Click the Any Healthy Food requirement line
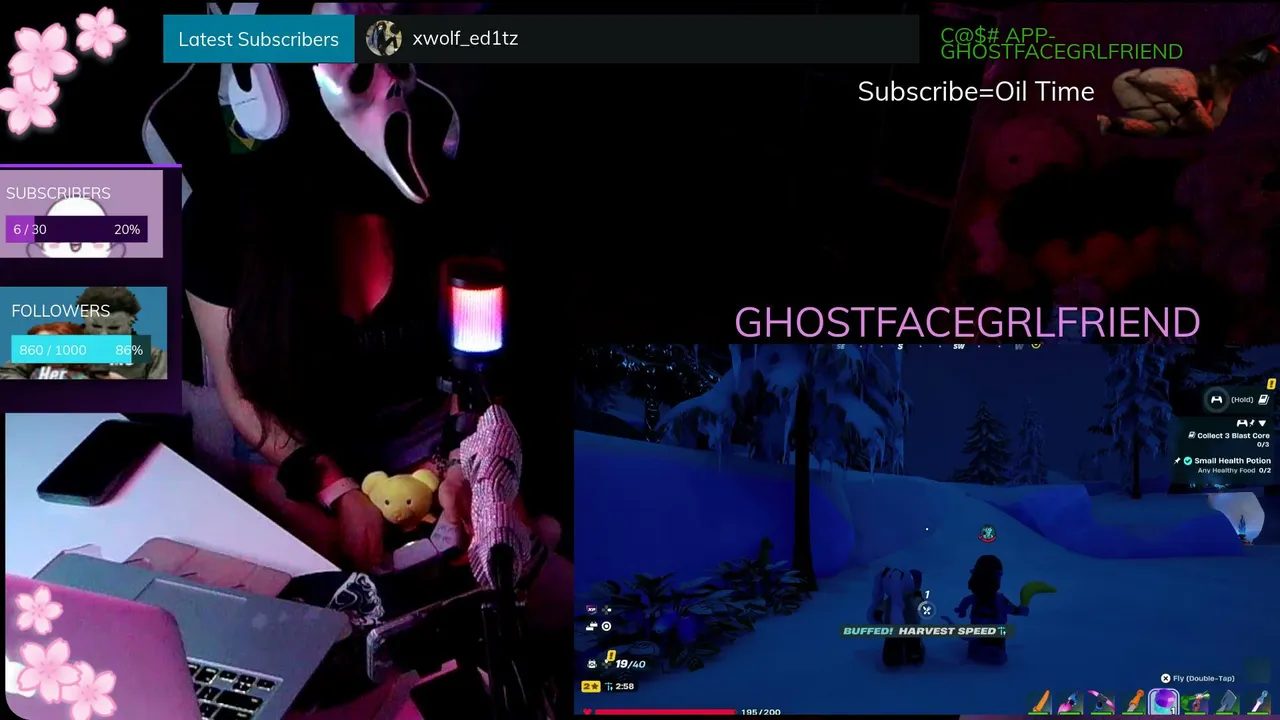This screenshot has height=720, width=1280. pos(1227,470)
